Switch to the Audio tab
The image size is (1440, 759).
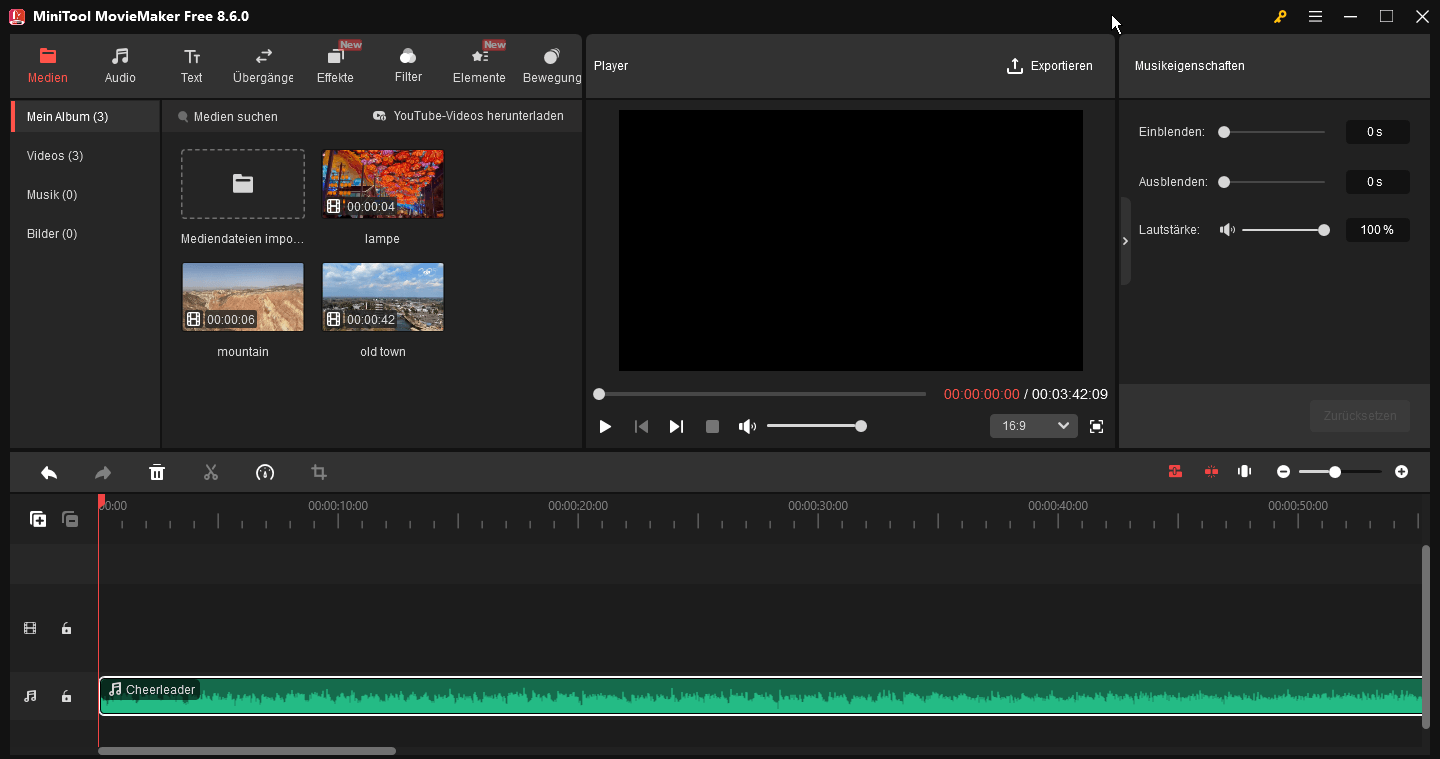pos(119,65)
